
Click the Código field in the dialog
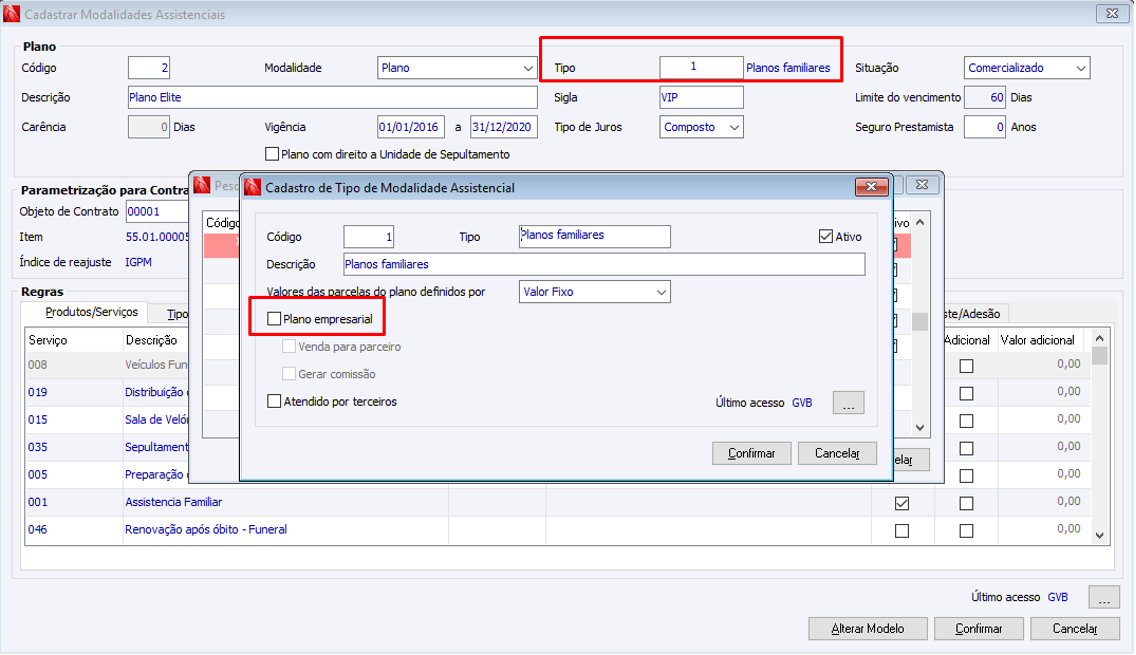click(369, 237)
